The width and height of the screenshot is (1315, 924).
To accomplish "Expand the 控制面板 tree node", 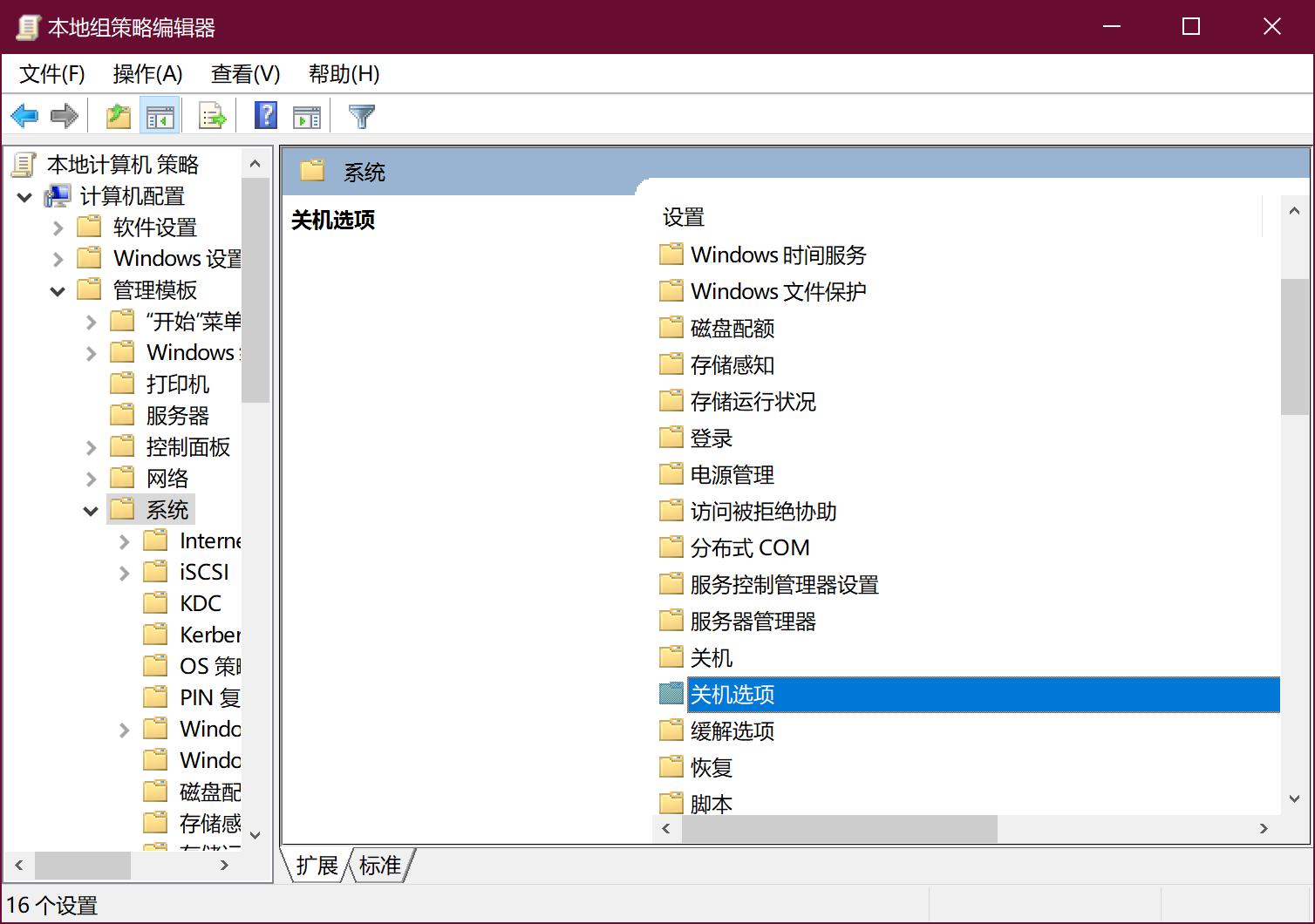I will [x=91, y=446].
